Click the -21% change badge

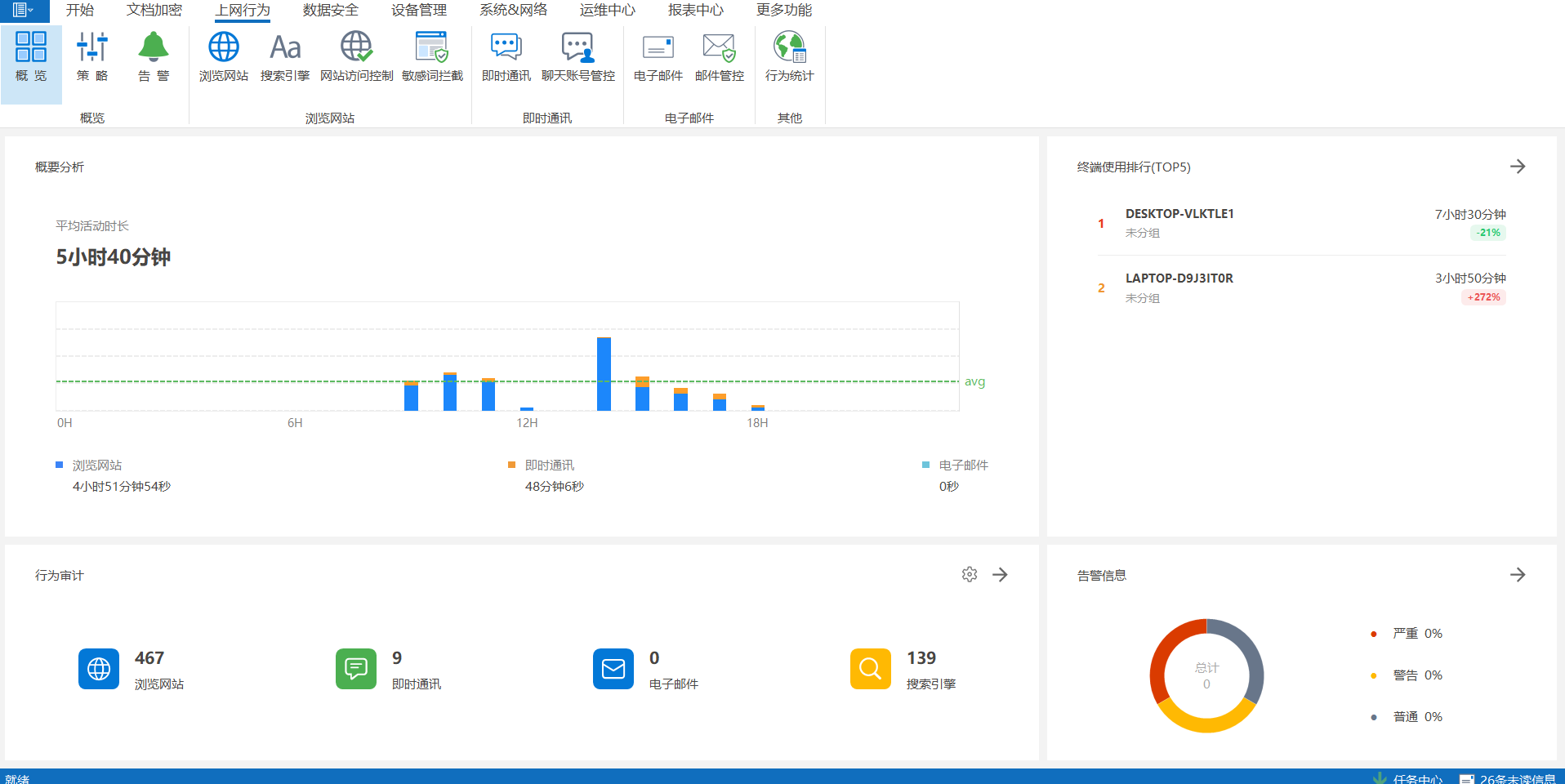click(x=1488, y=233)
